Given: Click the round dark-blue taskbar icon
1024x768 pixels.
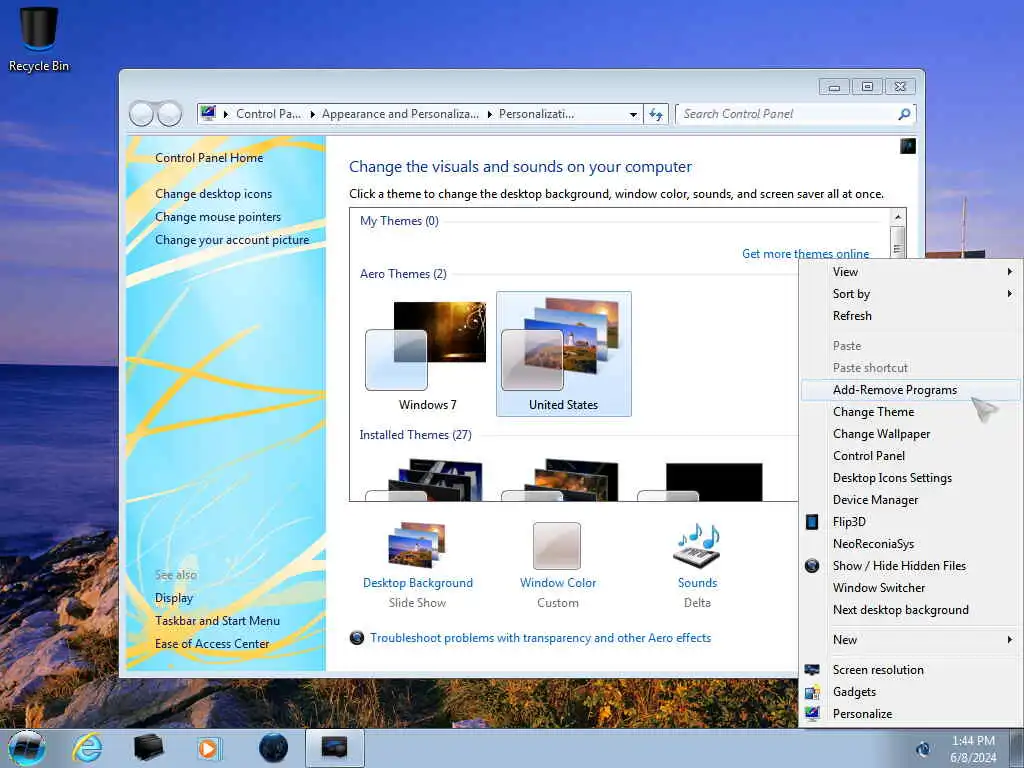Looking at the screenshot, I should click(x=273, y=748).
